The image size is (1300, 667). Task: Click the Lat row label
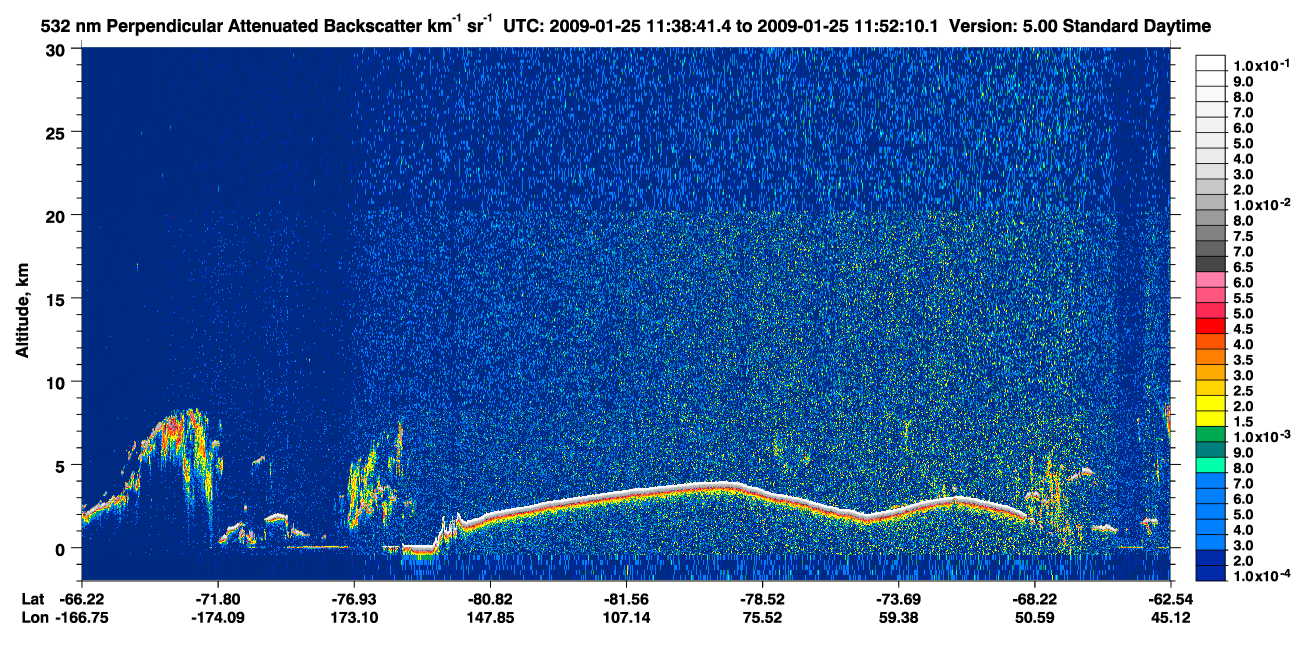click(32, 599)
